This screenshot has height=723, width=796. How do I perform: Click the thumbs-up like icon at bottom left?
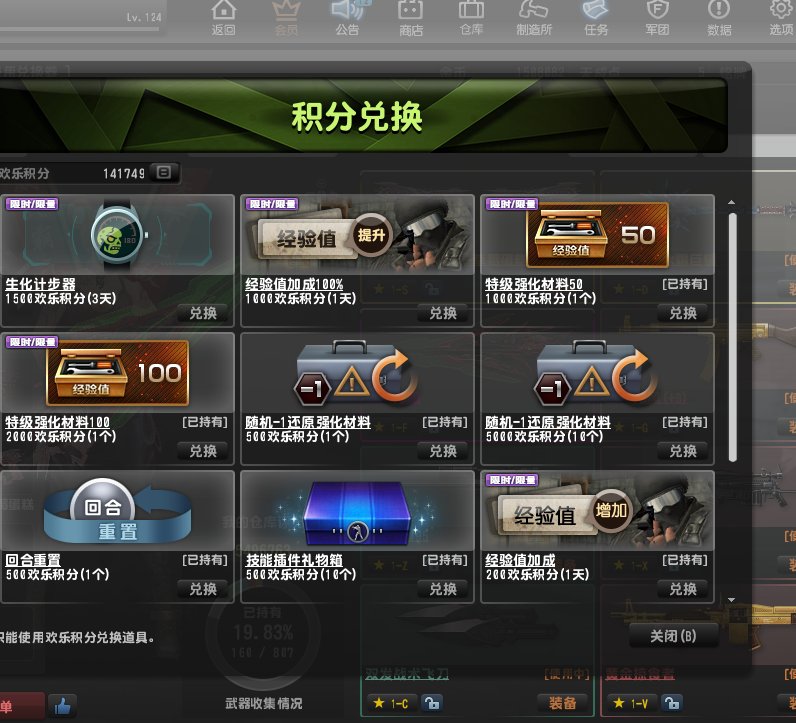pos(62,706)
